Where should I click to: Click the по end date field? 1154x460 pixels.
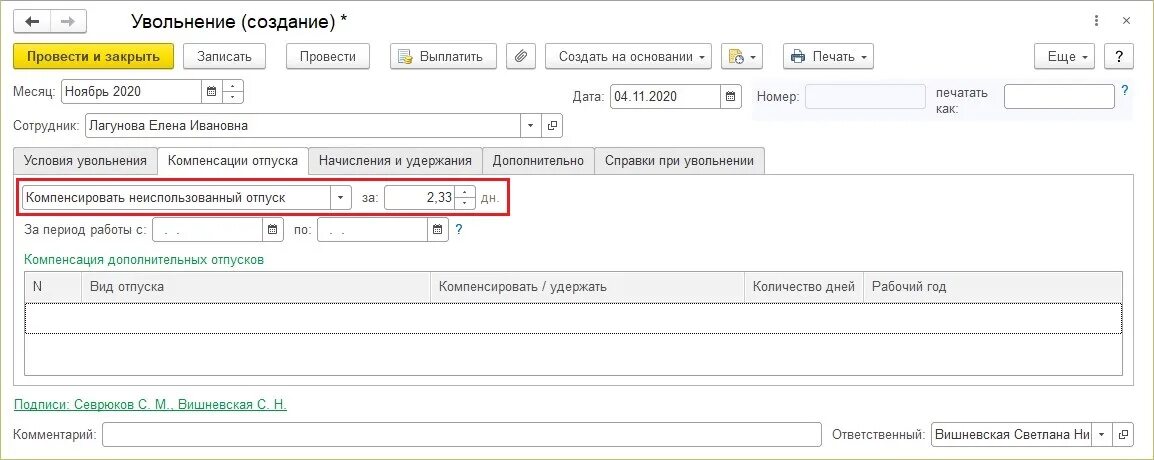[x=373, y=230]
